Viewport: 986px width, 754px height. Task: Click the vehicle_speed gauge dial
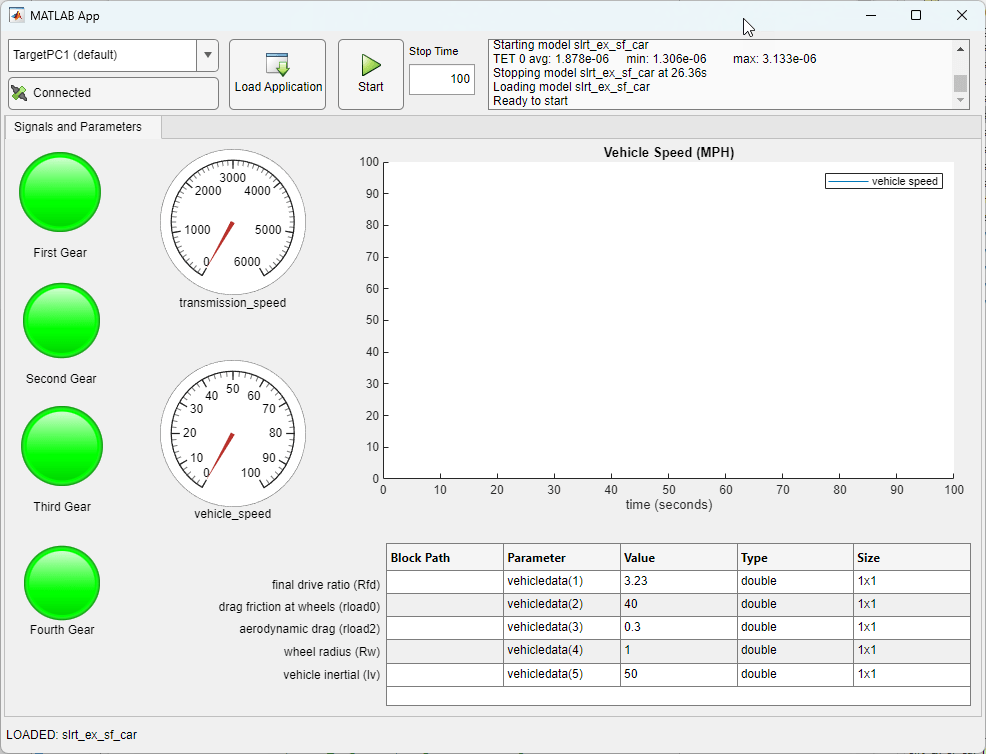click(x=233, y=433)
